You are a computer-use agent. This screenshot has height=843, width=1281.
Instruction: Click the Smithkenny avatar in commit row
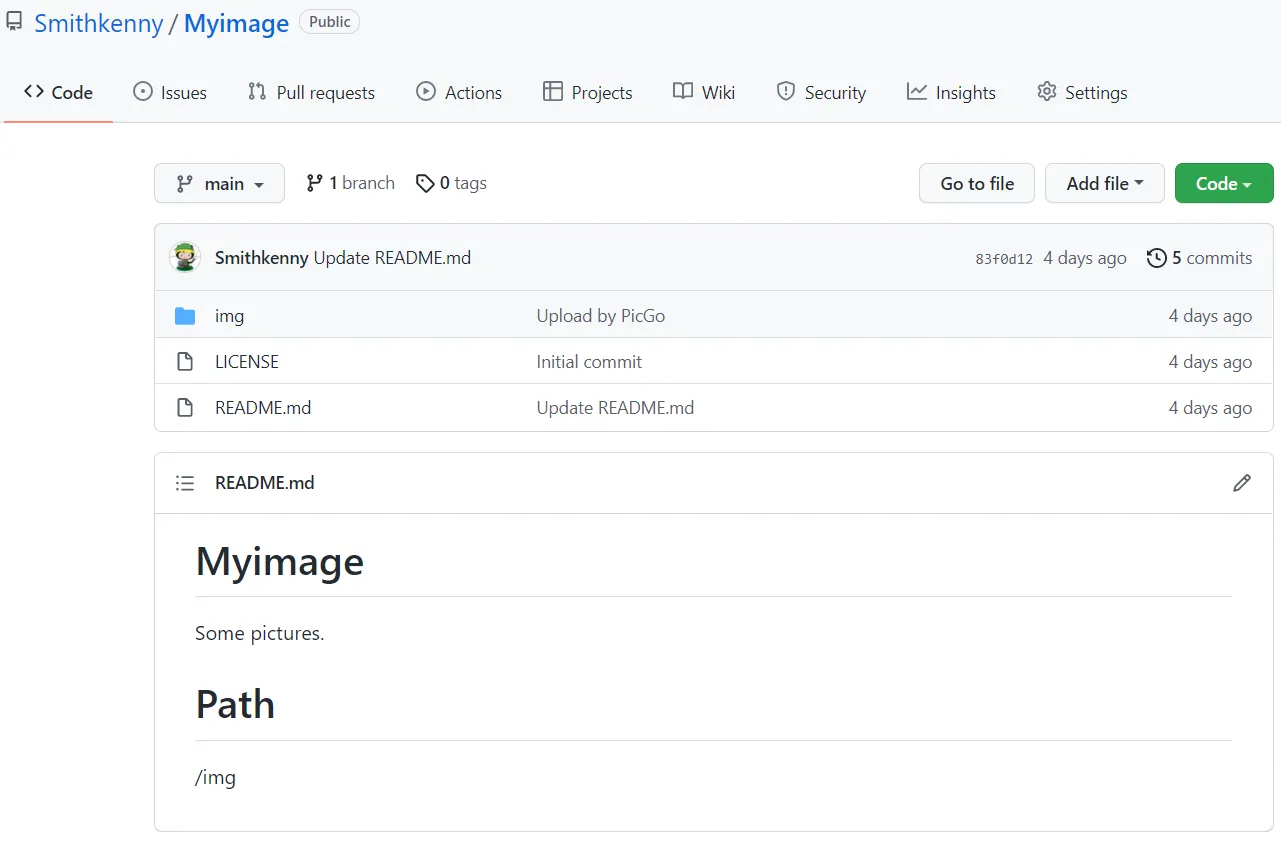185,258
